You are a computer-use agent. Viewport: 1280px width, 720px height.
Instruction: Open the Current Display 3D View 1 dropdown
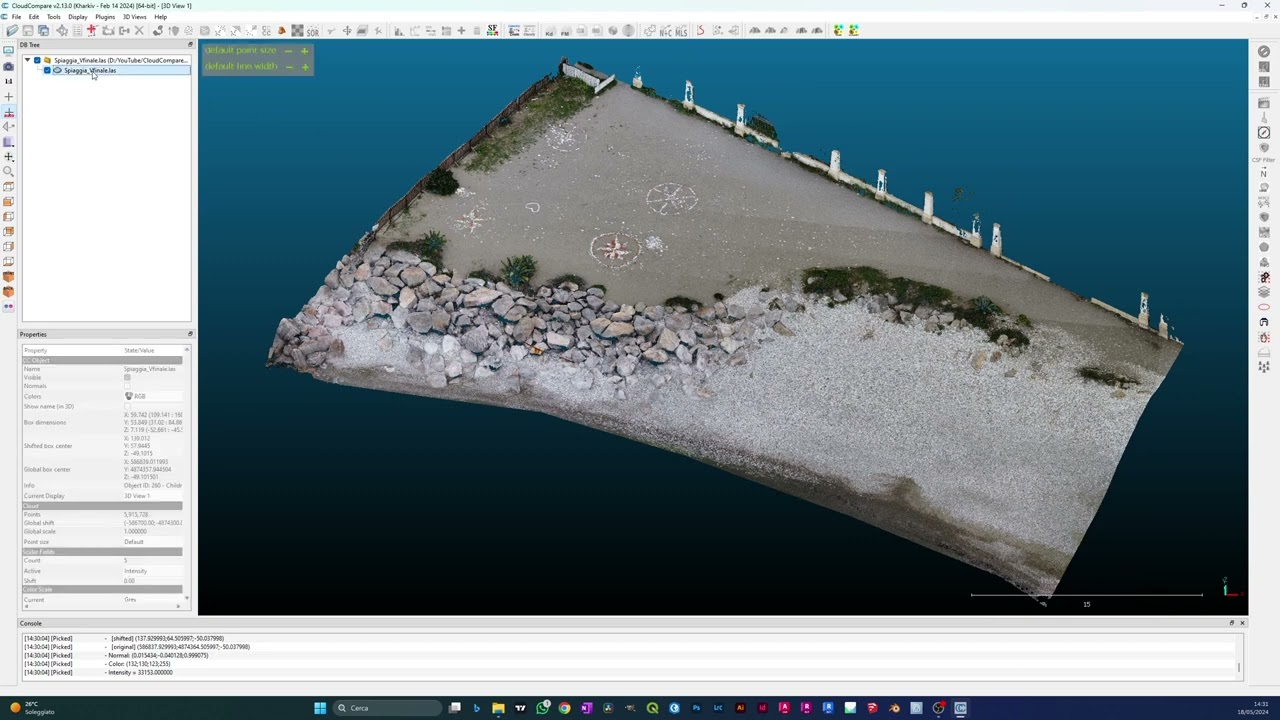(153, 496)
